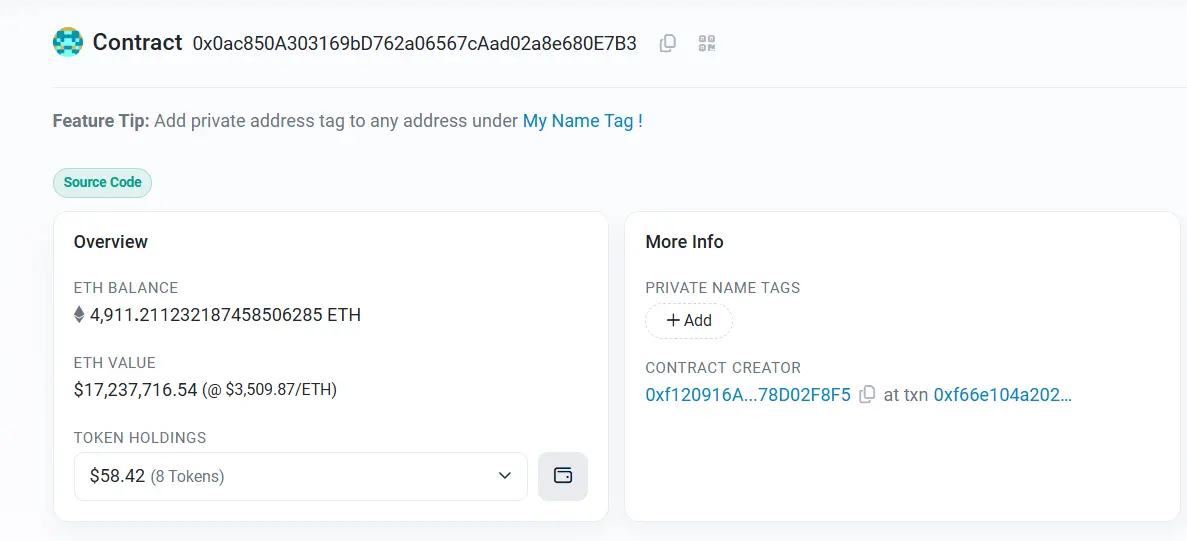The height and width of the screenshot is (541, 1187).
Task: Click the full contract address text
Action: point(414,43)
